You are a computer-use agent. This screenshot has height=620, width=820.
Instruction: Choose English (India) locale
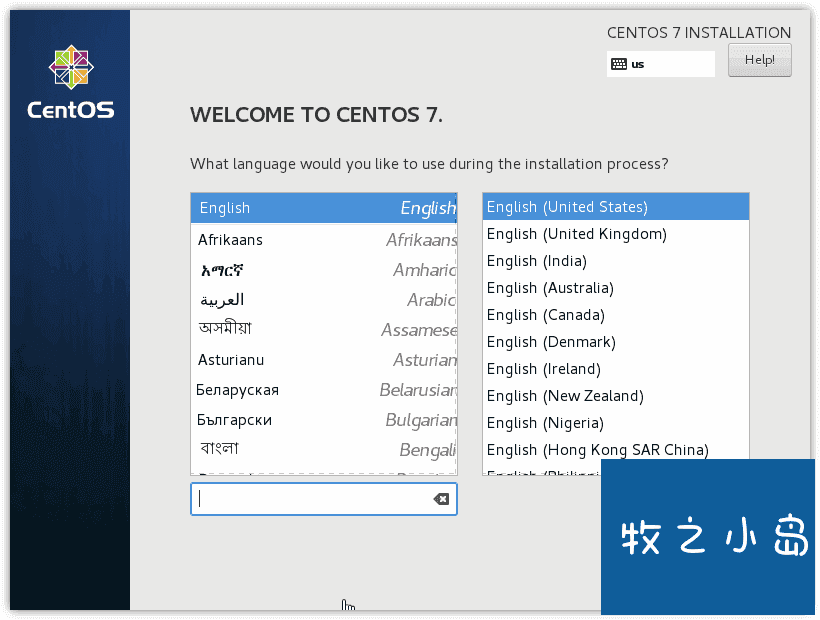pyautogui.click(x=616, y=261)
